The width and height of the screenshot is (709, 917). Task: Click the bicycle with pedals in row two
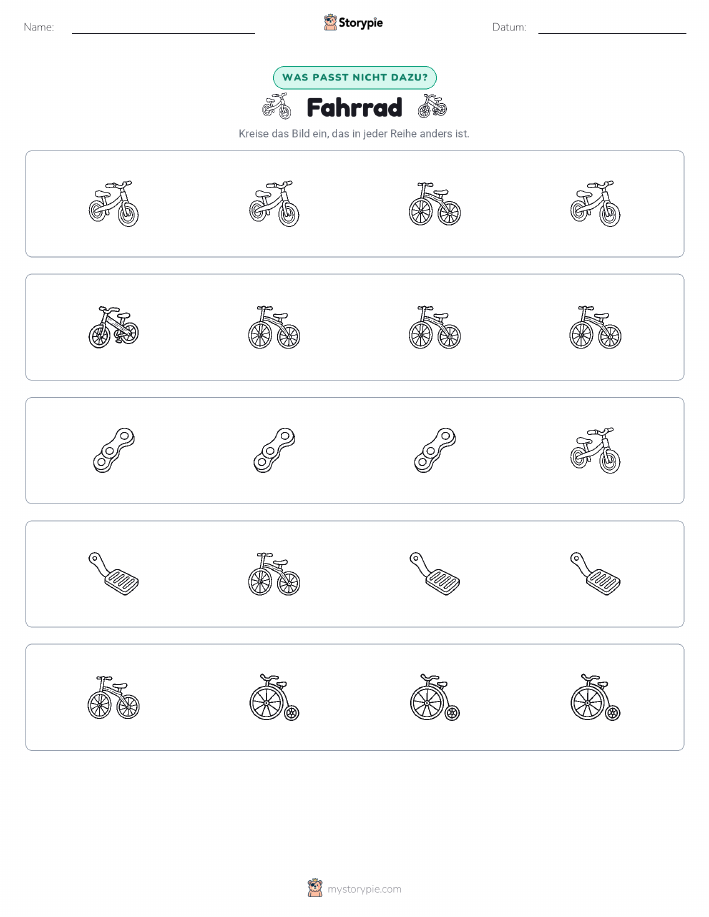[x=113, y=327]
